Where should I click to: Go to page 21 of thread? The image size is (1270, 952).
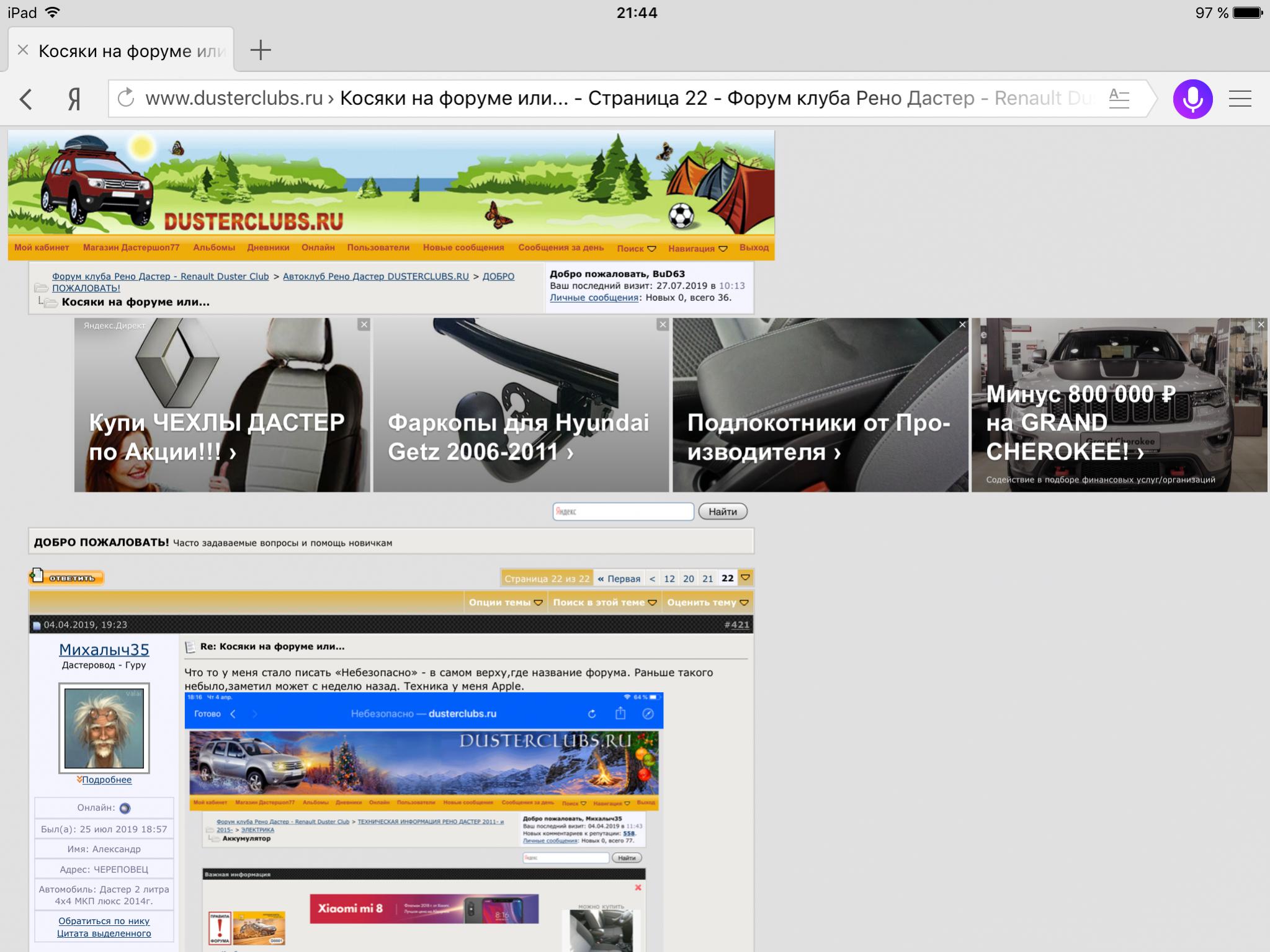(x=708, y=579)
